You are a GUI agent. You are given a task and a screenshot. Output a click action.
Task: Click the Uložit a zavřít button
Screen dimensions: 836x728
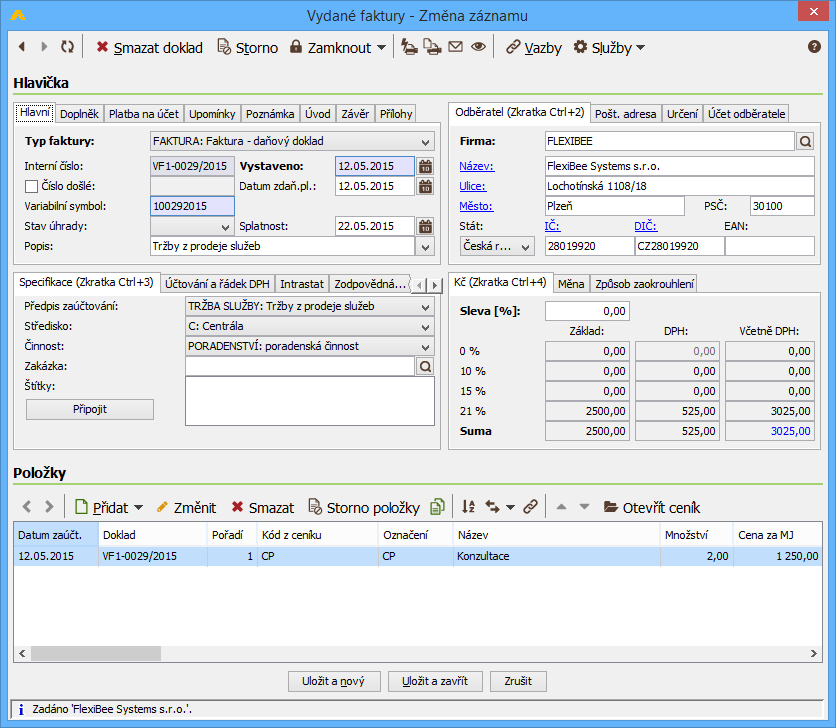pyautogui.click(x=435, y=681)
